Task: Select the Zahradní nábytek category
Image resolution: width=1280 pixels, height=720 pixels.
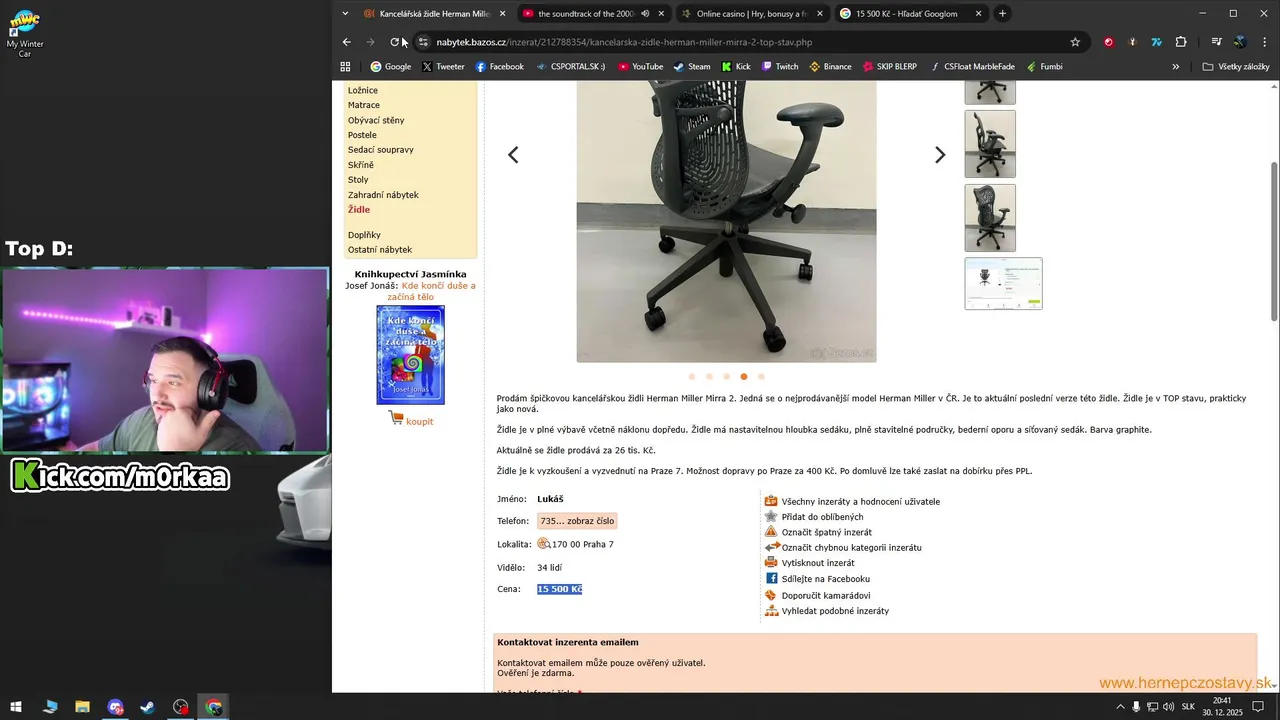Action: point(383,195)
